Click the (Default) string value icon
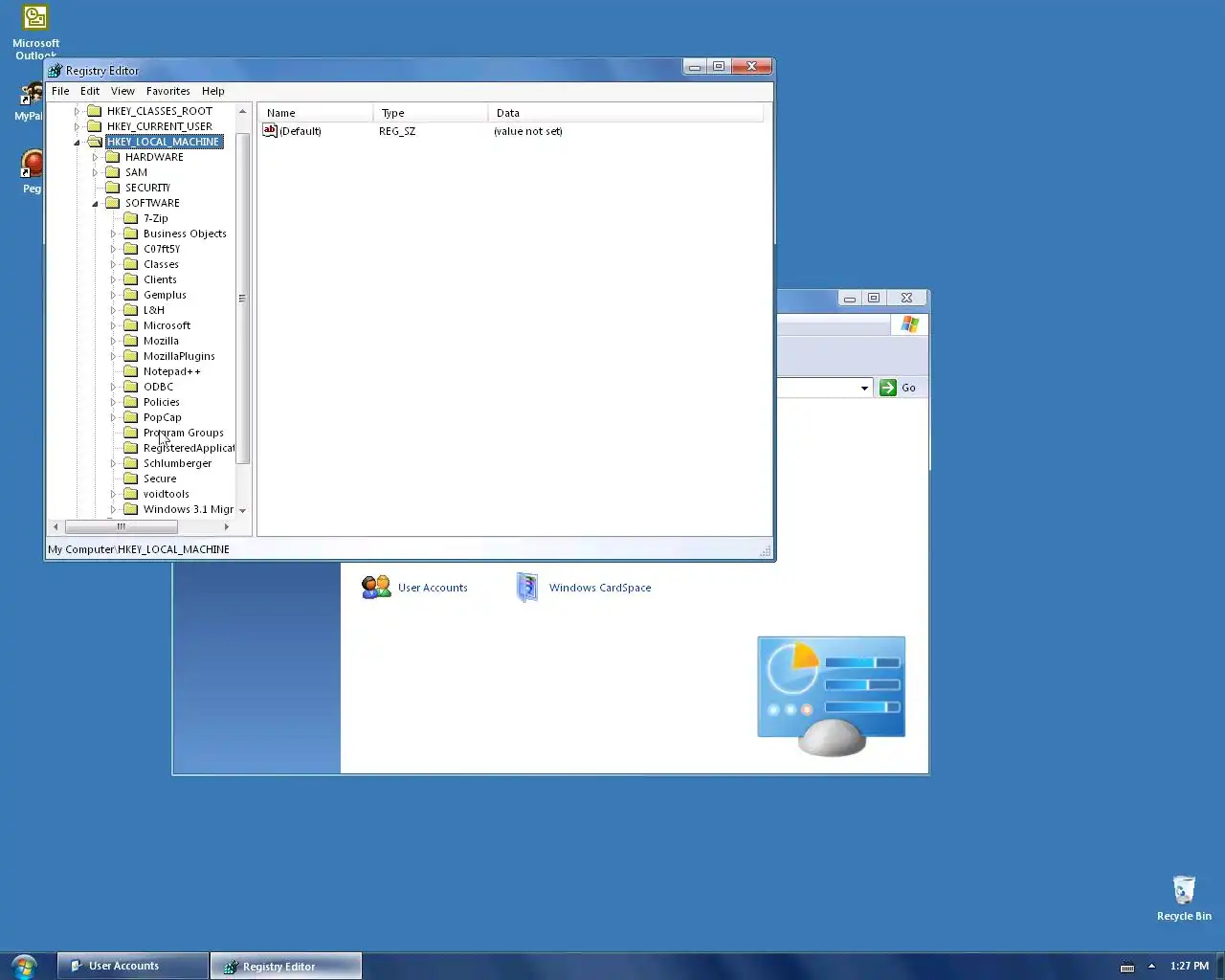1225x980 pixels. pyautogui.click(x=270, y=131)
